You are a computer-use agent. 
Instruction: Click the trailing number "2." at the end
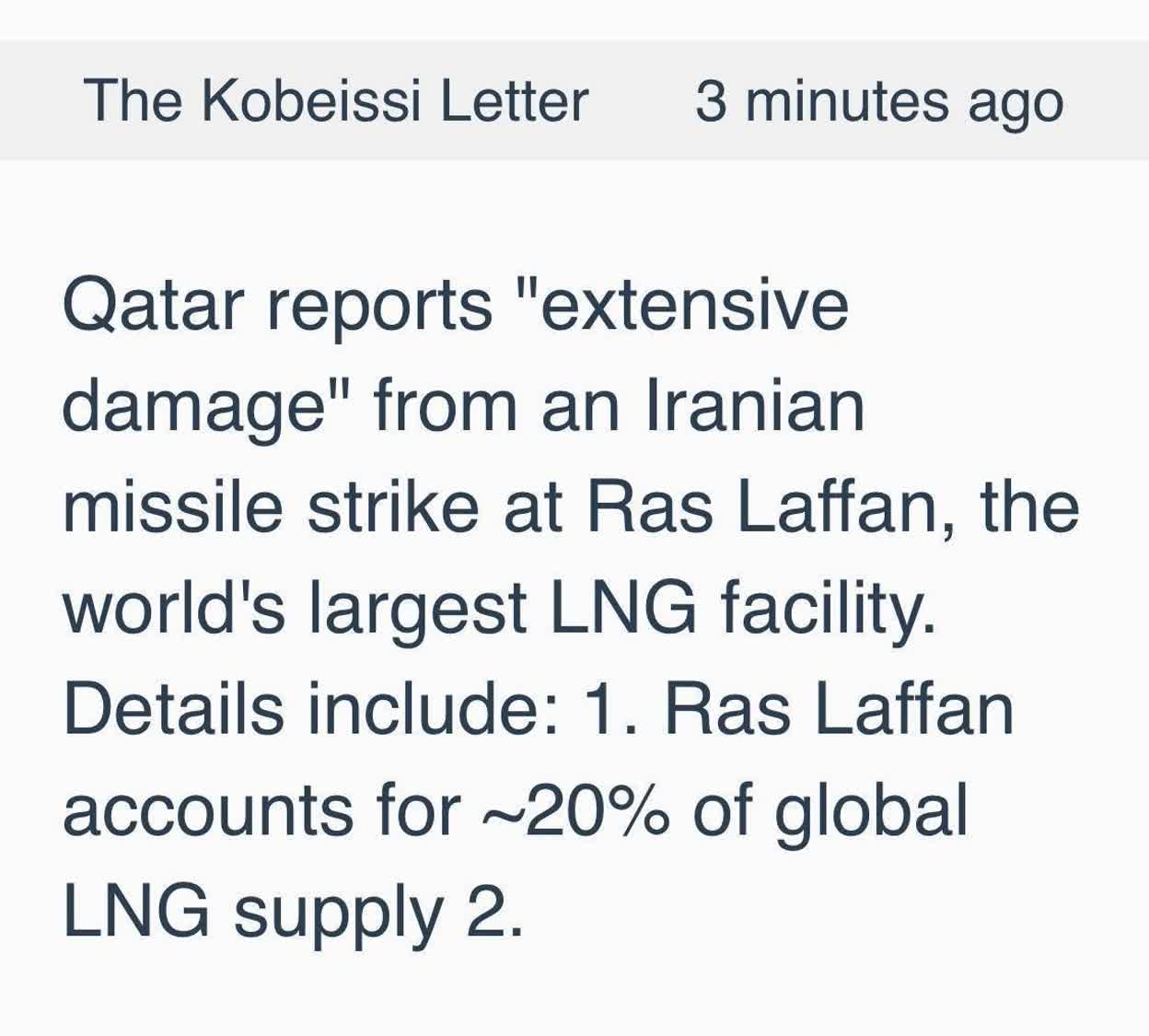[494, 910]
